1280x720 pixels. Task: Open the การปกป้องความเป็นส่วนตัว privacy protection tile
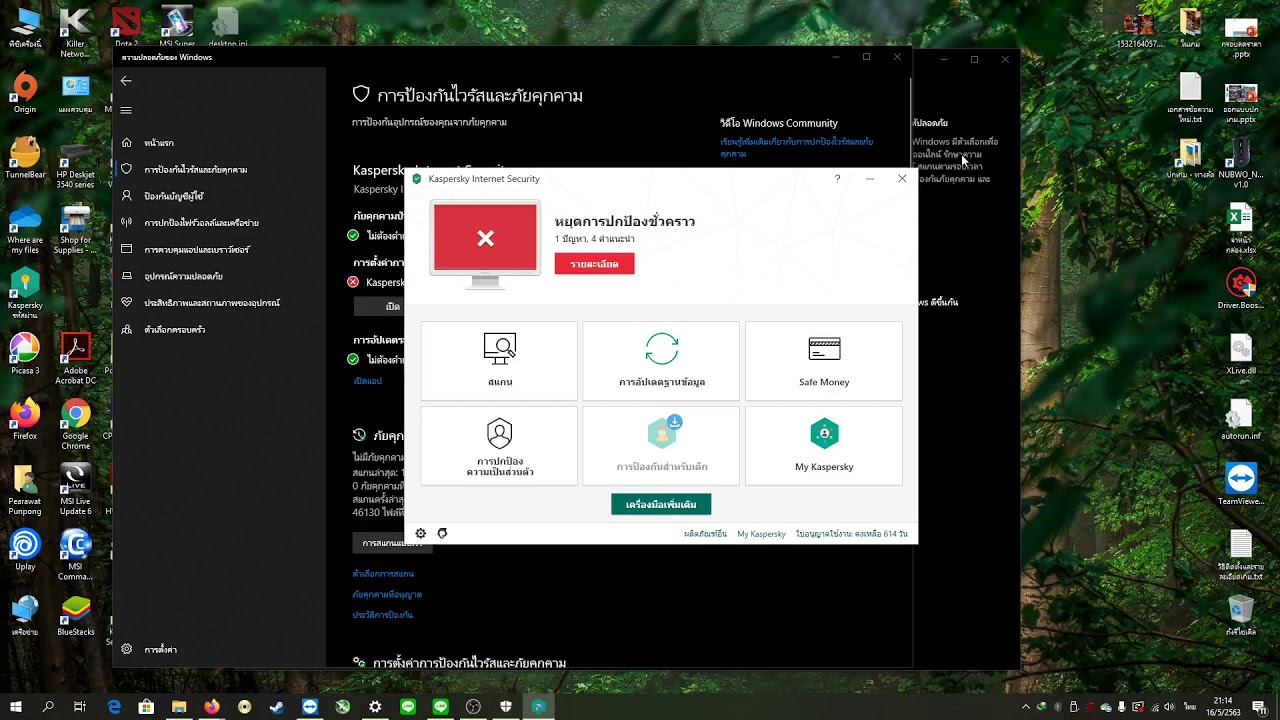pyautogui.click(x=499, y=445)
